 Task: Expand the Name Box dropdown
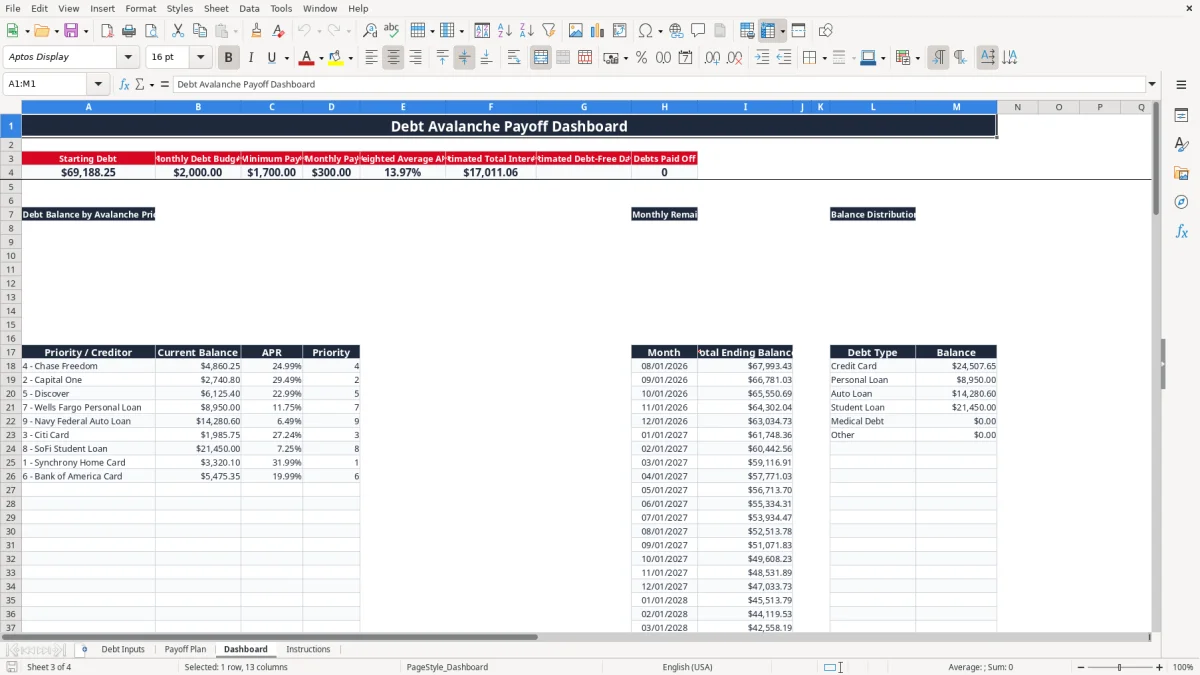pyautogui.click(x=99, y=84)
